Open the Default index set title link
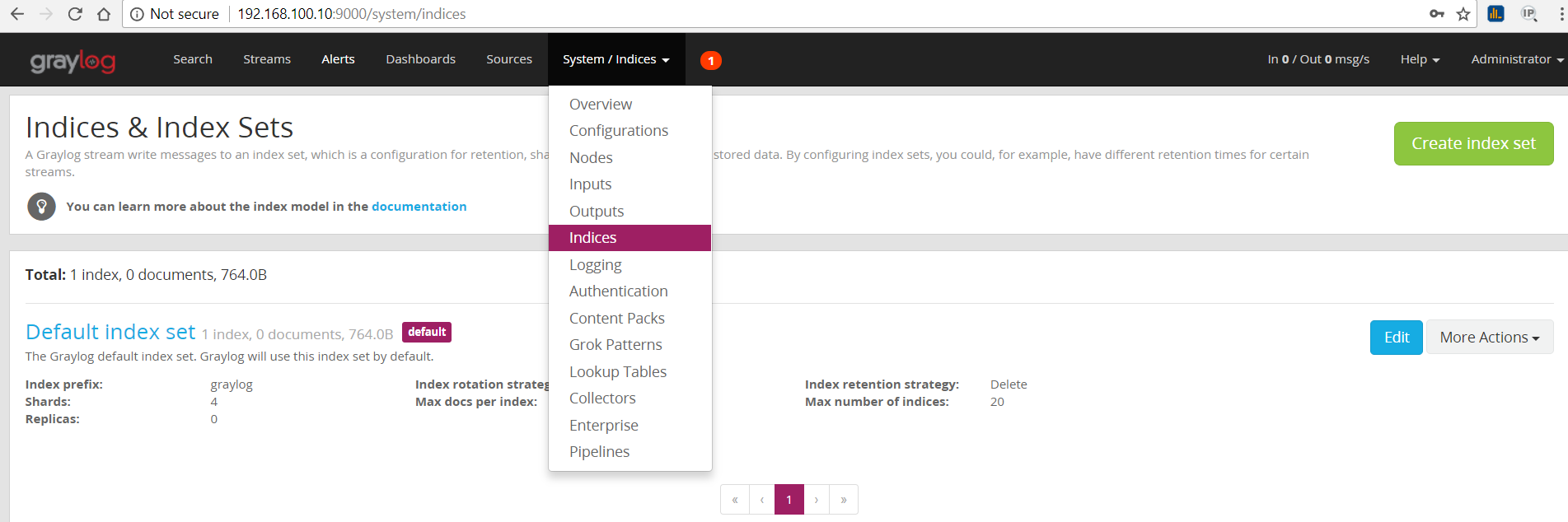 (110, 332)
